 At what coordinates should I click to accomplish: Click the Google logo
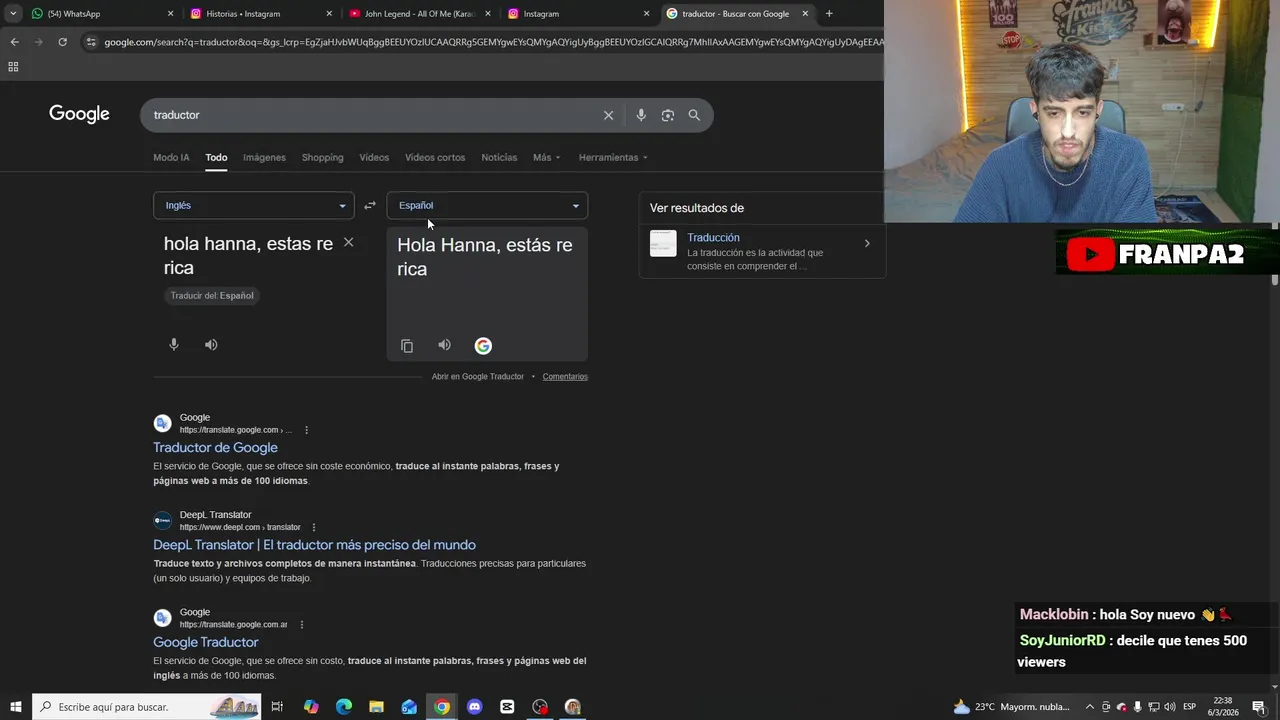pos(79,114)
